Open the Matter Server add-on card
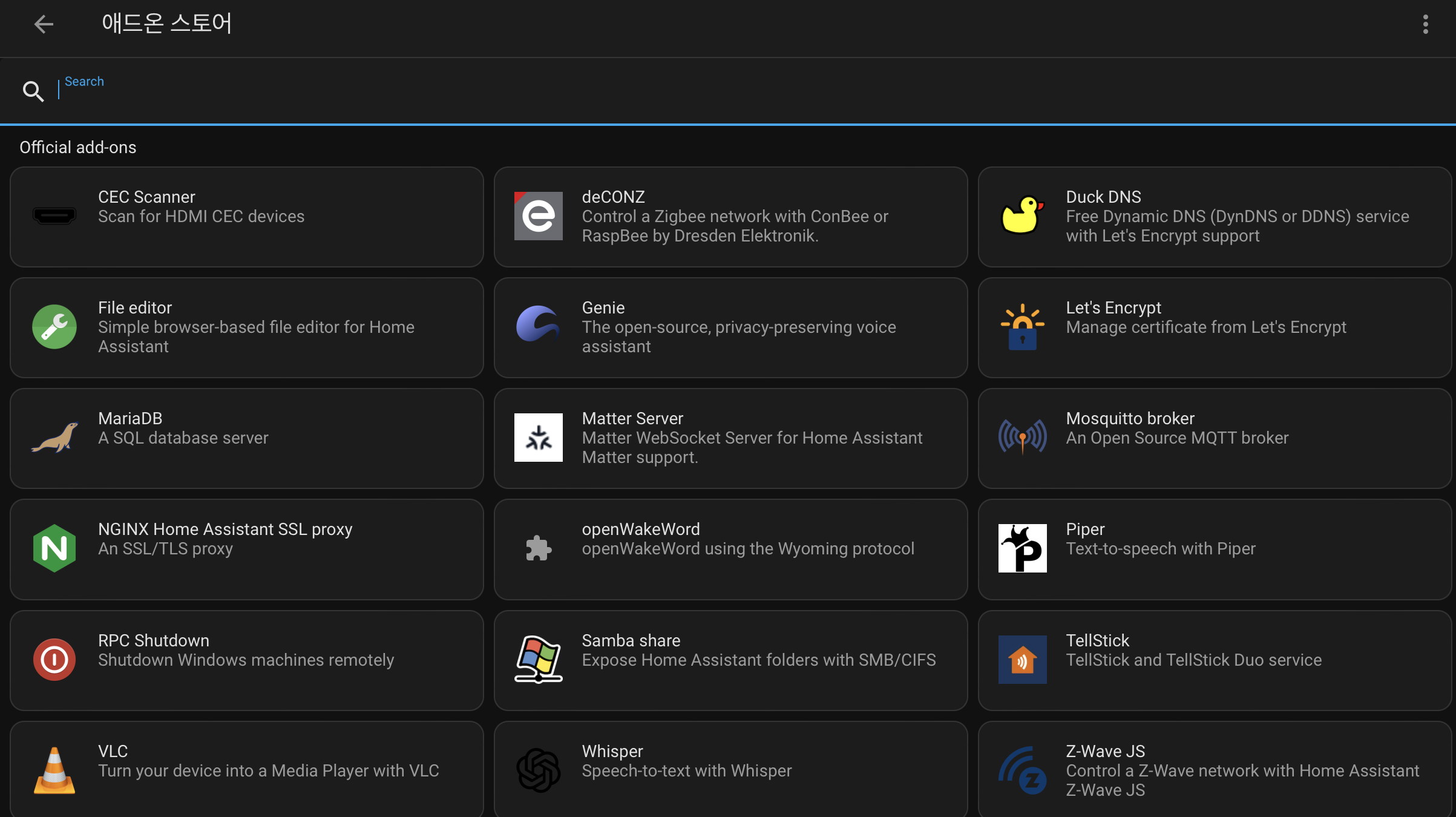This screenshot has height=817, width=1456. (730, 438)
